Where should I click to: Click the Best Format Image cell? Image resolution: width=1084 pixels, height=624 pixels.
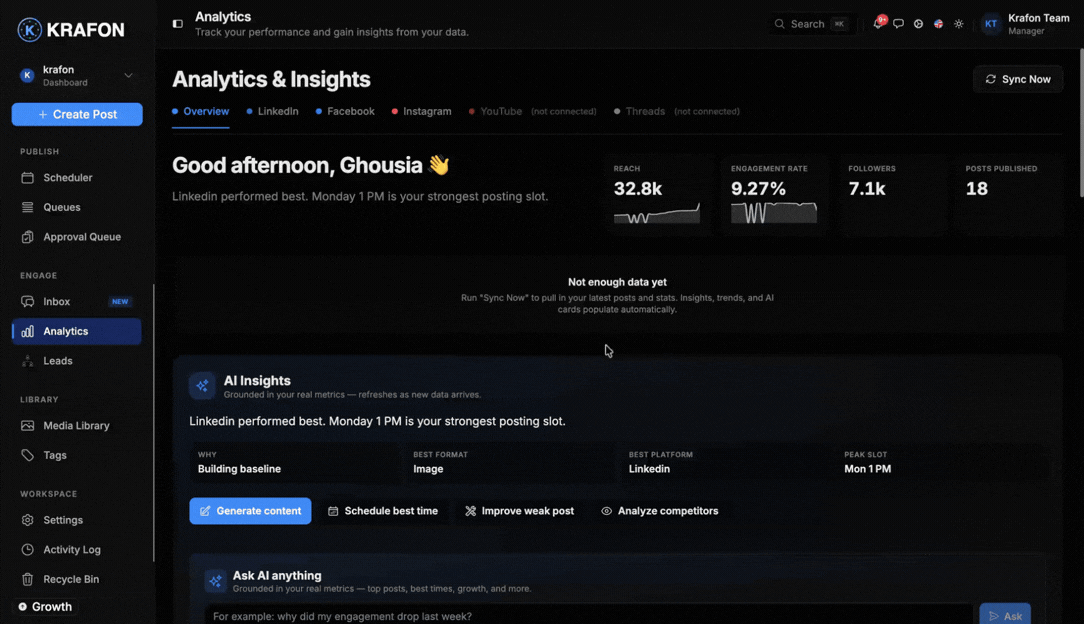click(x=510, y=462)
